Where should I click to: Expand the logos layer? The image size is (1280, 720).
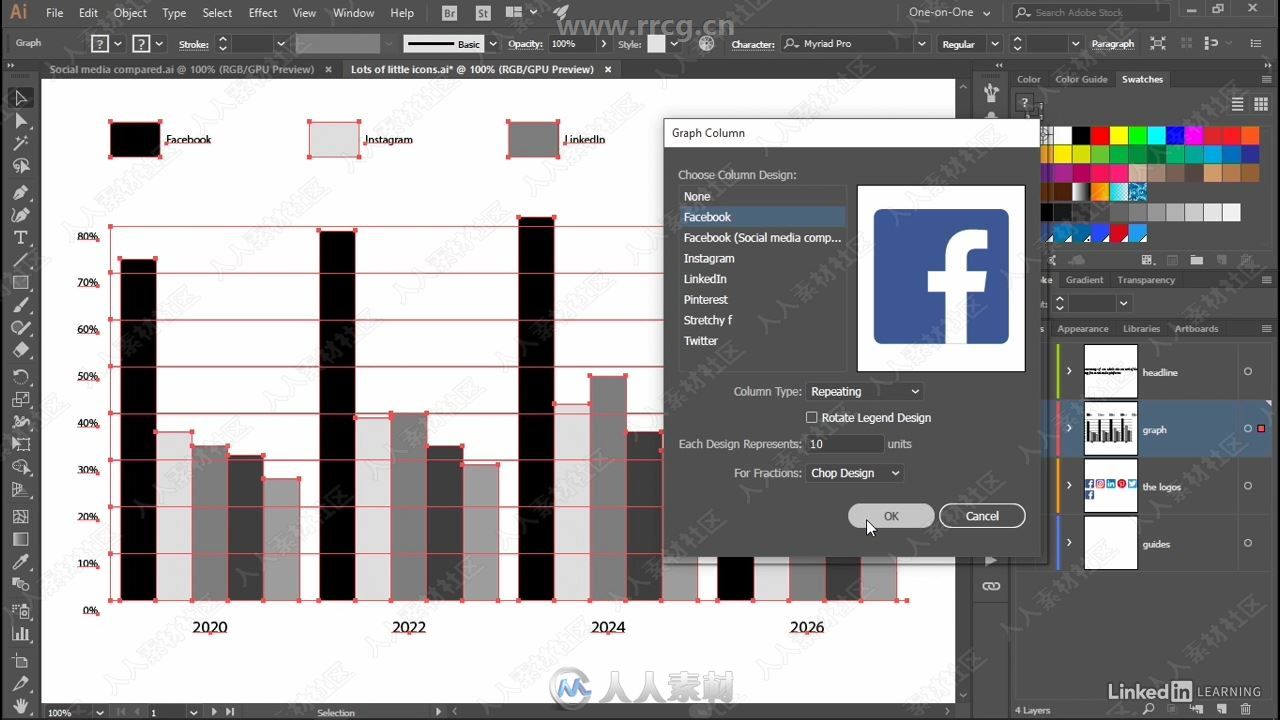tap(1069, 486)
